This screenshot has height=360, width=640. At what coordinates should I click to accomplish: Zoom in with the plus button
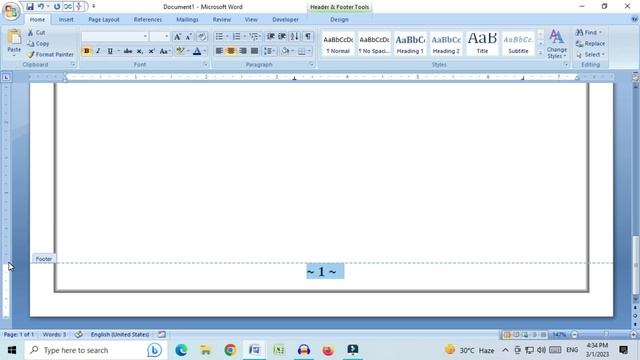coord(633,334)
